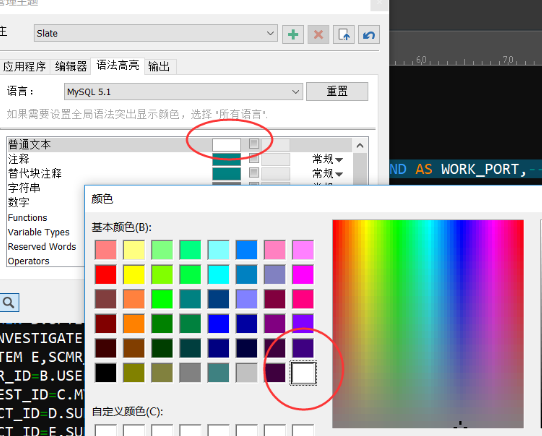Pick the cyan basic color swatch
Image resolution: width=542 pixels, height=436 pixels.
(x=218, y=275)
